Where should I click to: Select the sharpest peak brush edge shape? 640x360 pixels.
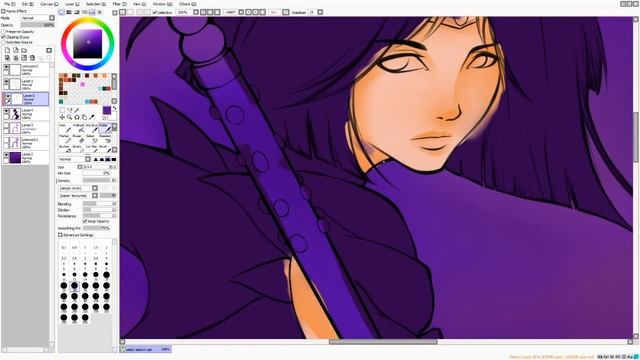click(x=96, y=159)
